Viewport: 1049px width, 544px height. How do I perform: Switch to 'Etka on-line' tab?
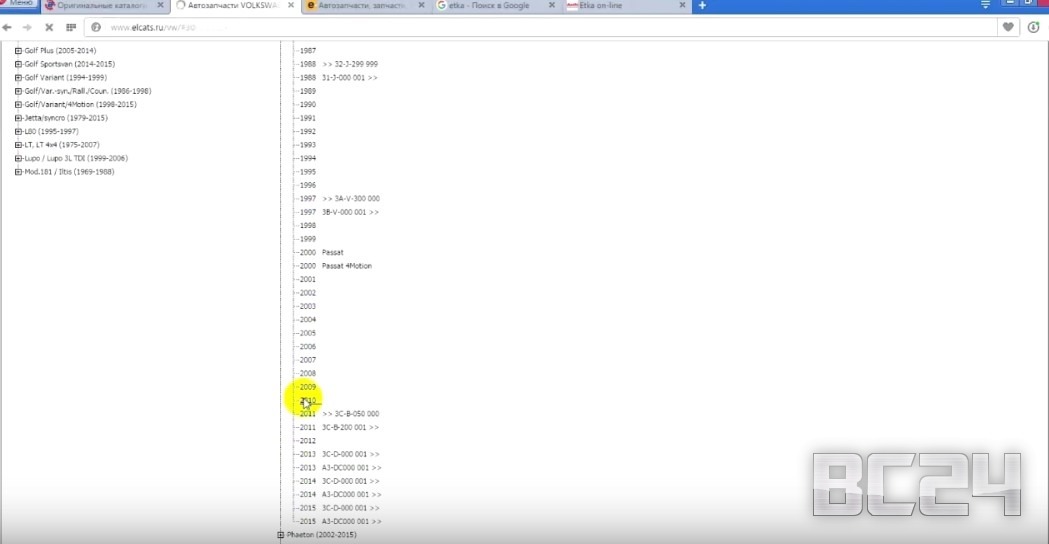[x=615, y=6]
